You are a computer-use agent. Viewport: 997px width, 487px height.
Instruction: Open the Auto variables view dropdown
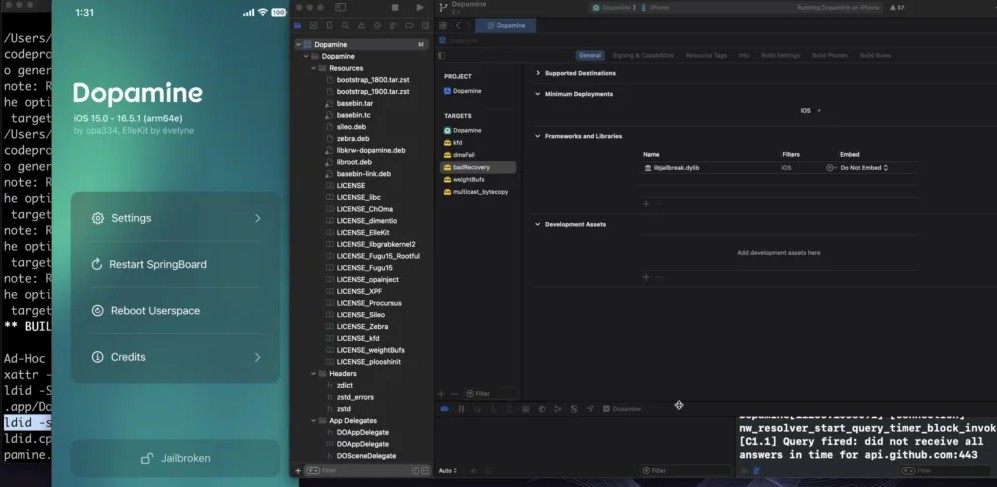tap(448, 471)
